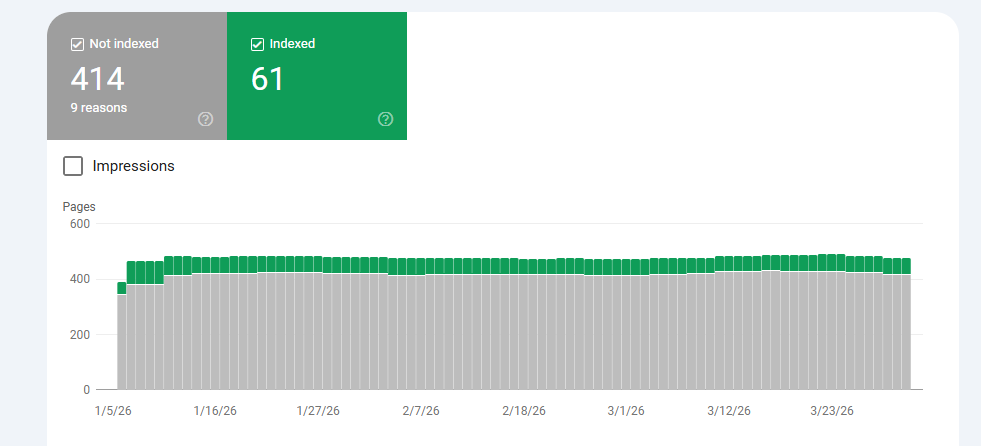Select the 2/18/26 axis date
The image size is (981, 446).
tap(524, 411)
